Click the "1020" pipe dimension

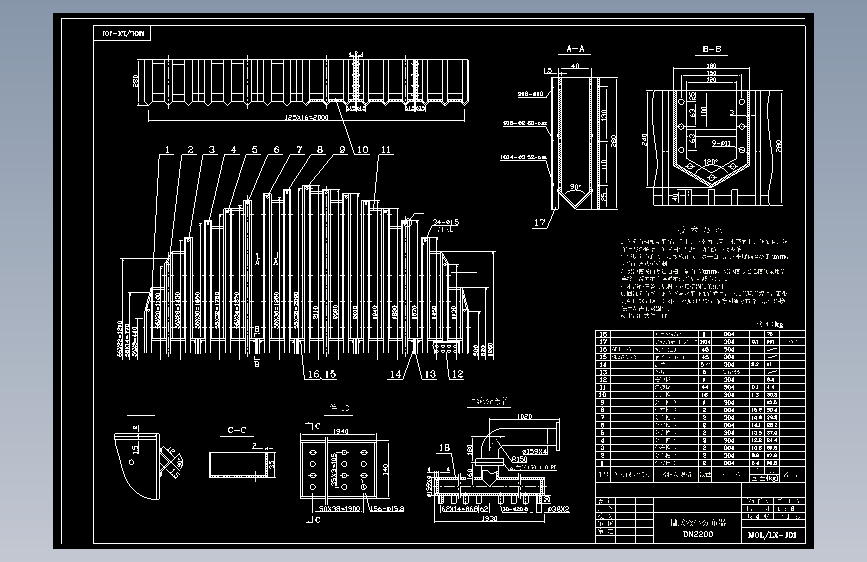[524, 416]
